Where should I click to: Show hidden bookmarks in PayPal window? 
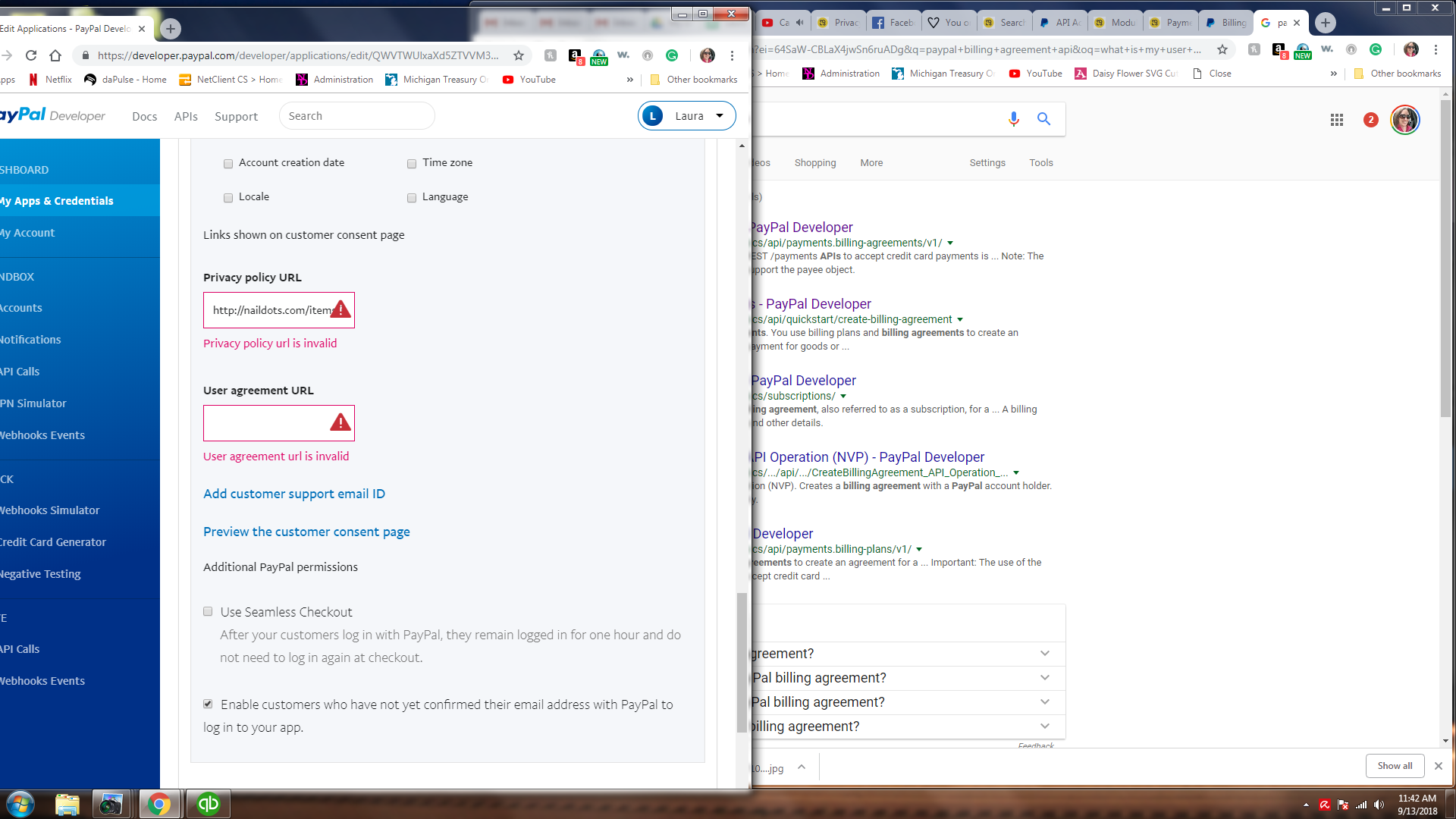click(x=629, y=80)
